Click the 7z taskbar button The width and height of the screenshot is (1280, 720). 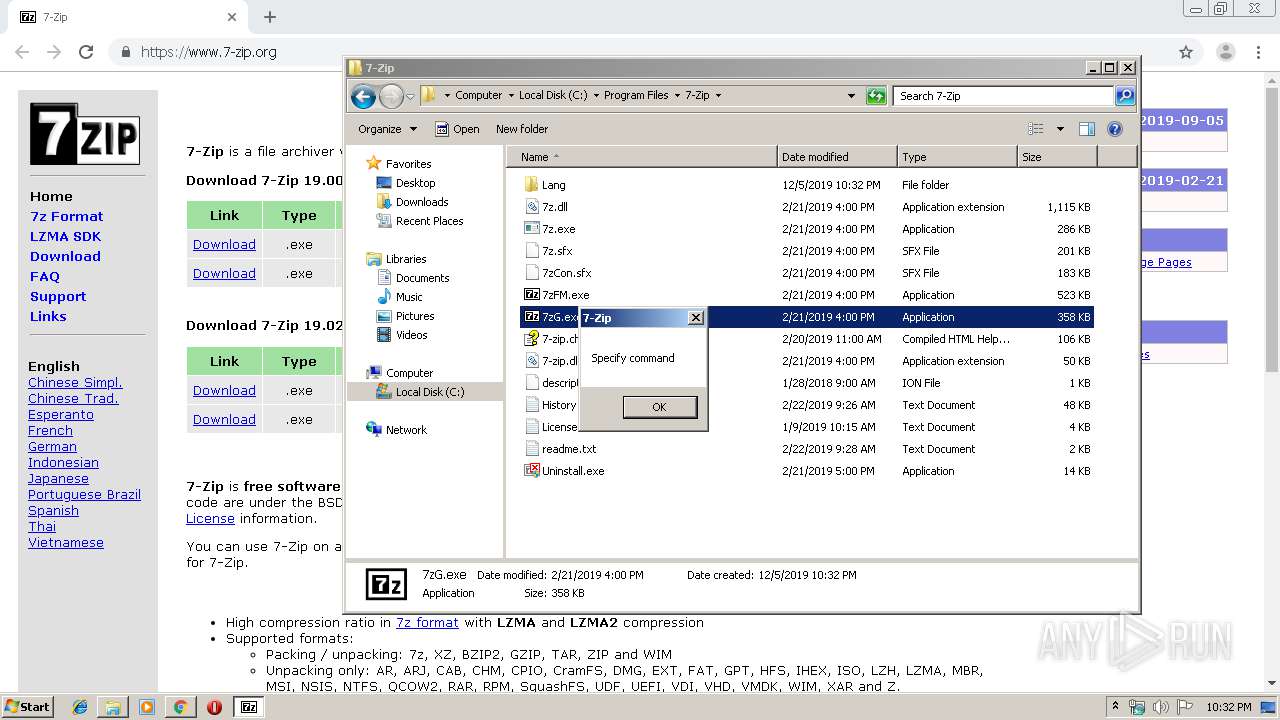(x=249, y=707)
